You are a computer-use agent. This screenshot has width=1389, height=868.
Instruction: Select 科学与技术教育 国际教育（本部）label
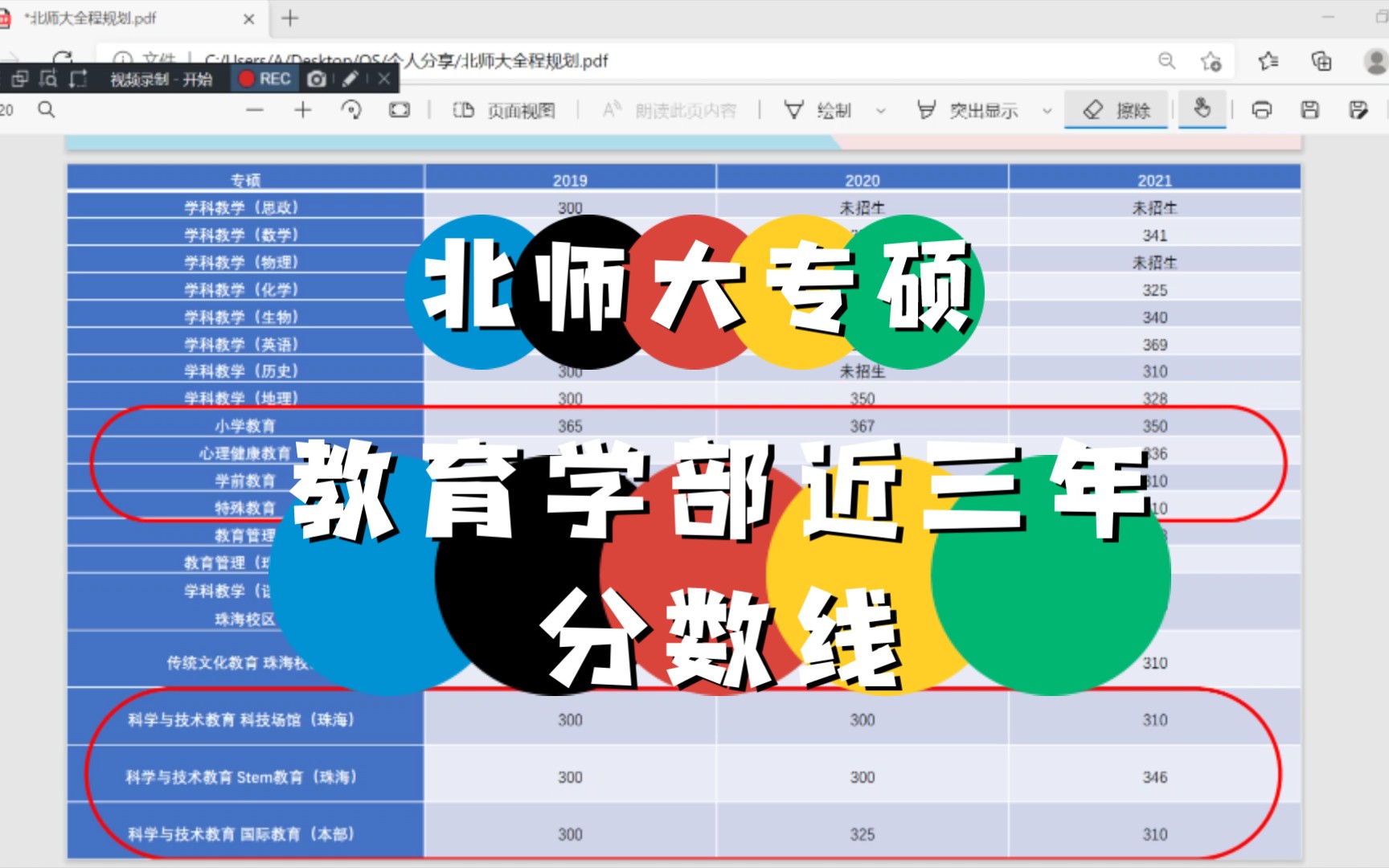point(241,834)
